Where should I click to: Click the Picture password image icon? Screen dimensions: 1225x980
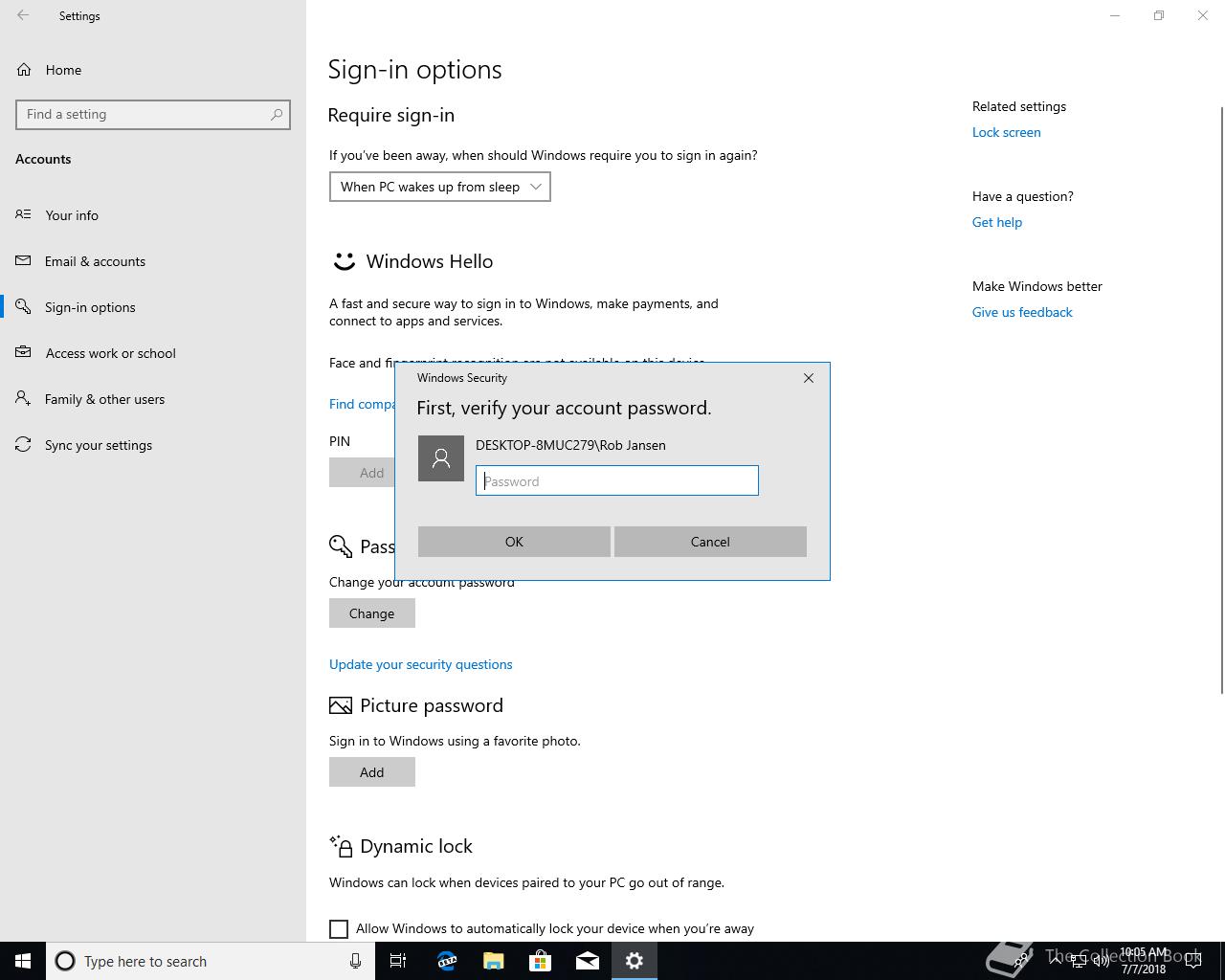tap(341, 705)
